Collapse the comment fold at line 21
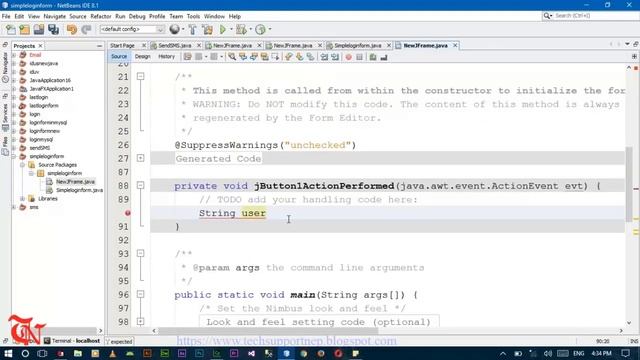Screen dimensions: 640x360 click(140, 76)
